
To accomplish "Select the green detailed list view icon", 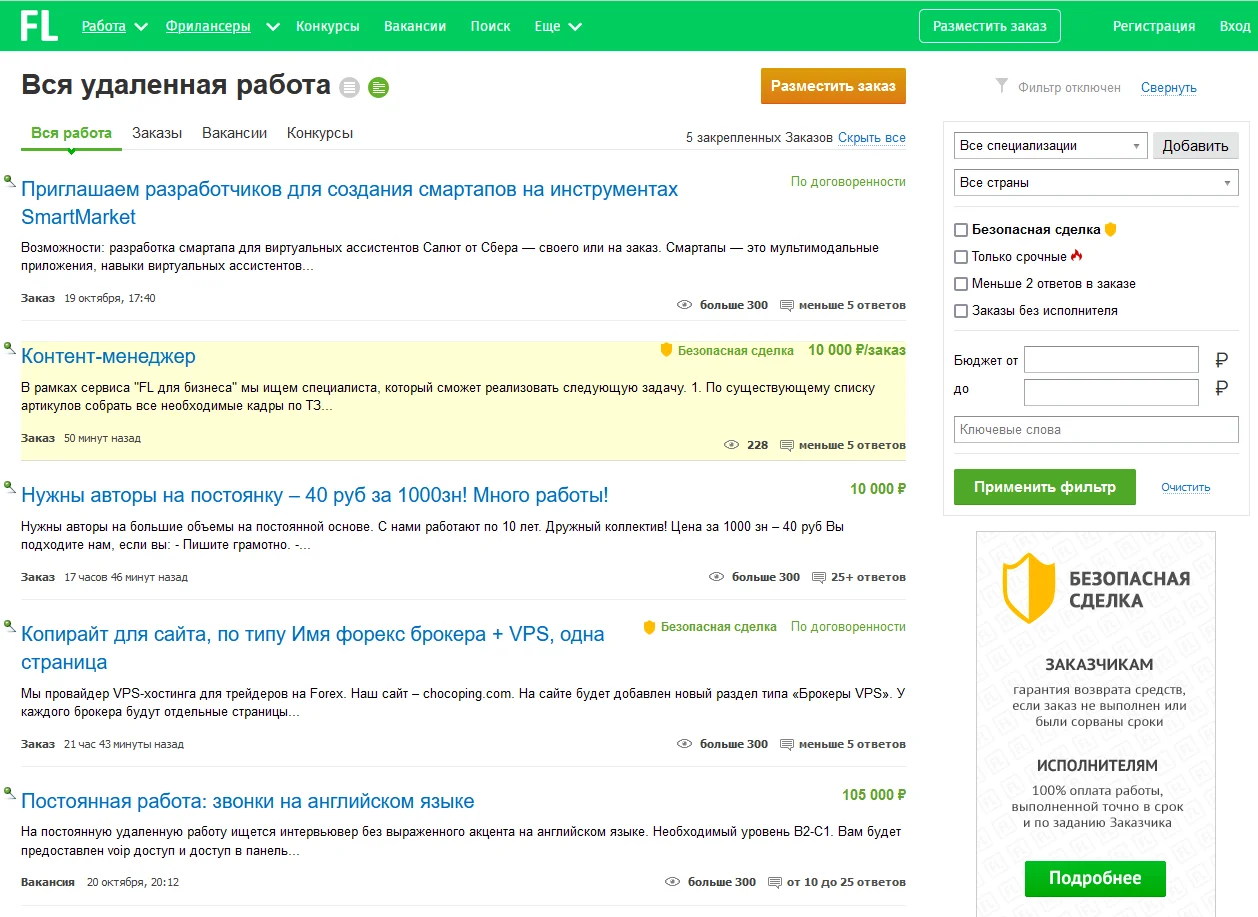I will pos(378,88).
